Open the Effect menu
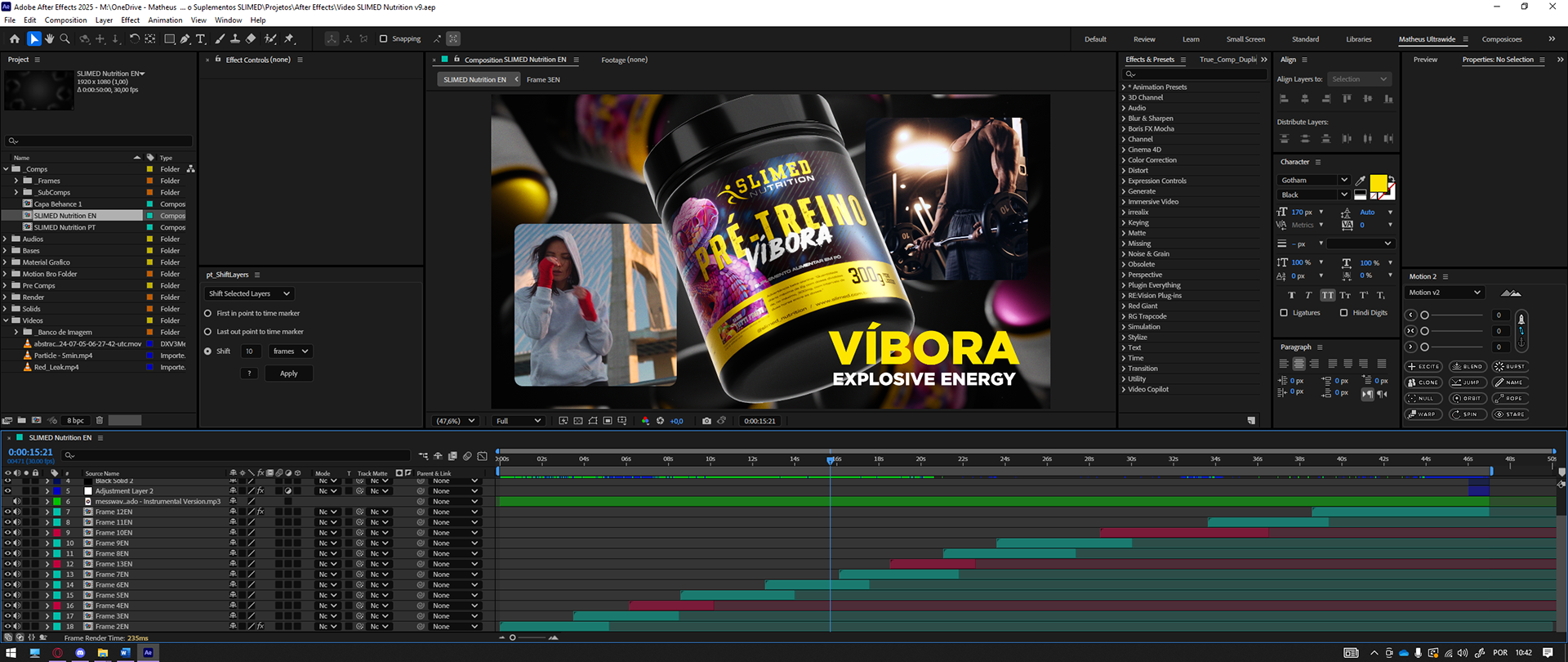 point(131,20)
